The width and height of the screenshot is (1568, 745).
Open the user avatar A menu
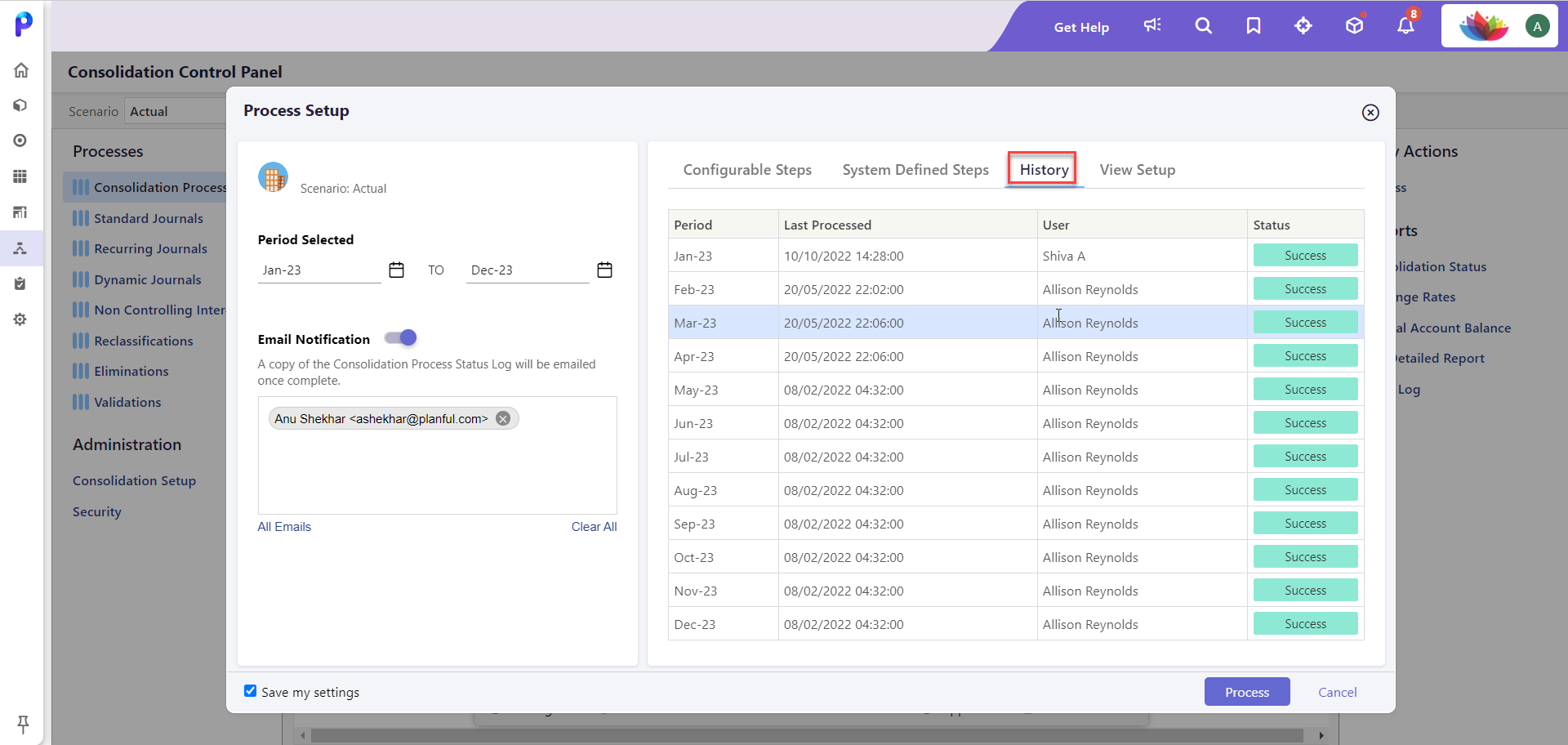point(1537,26)
